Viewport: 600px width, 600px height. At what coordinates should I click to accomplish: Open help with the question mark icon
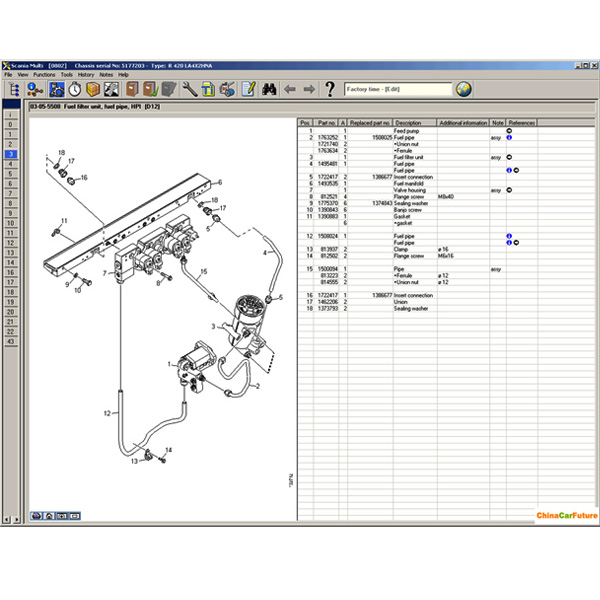pos(330,89)
